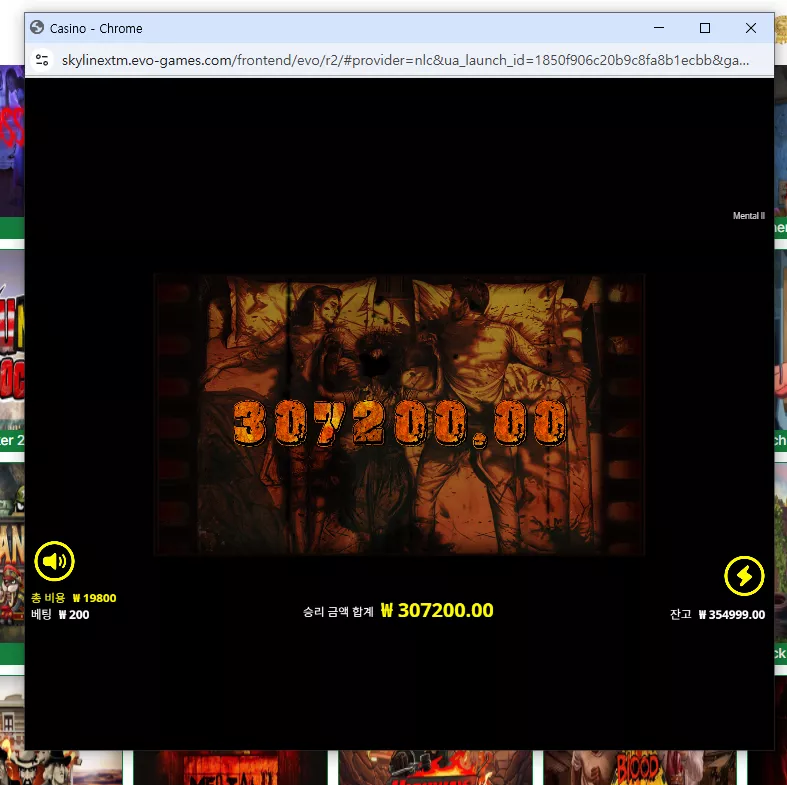The width and height of the screenshot is (787, 785).
Task: Click the Casino - Chrome window title
Action: tap(96, 28)
